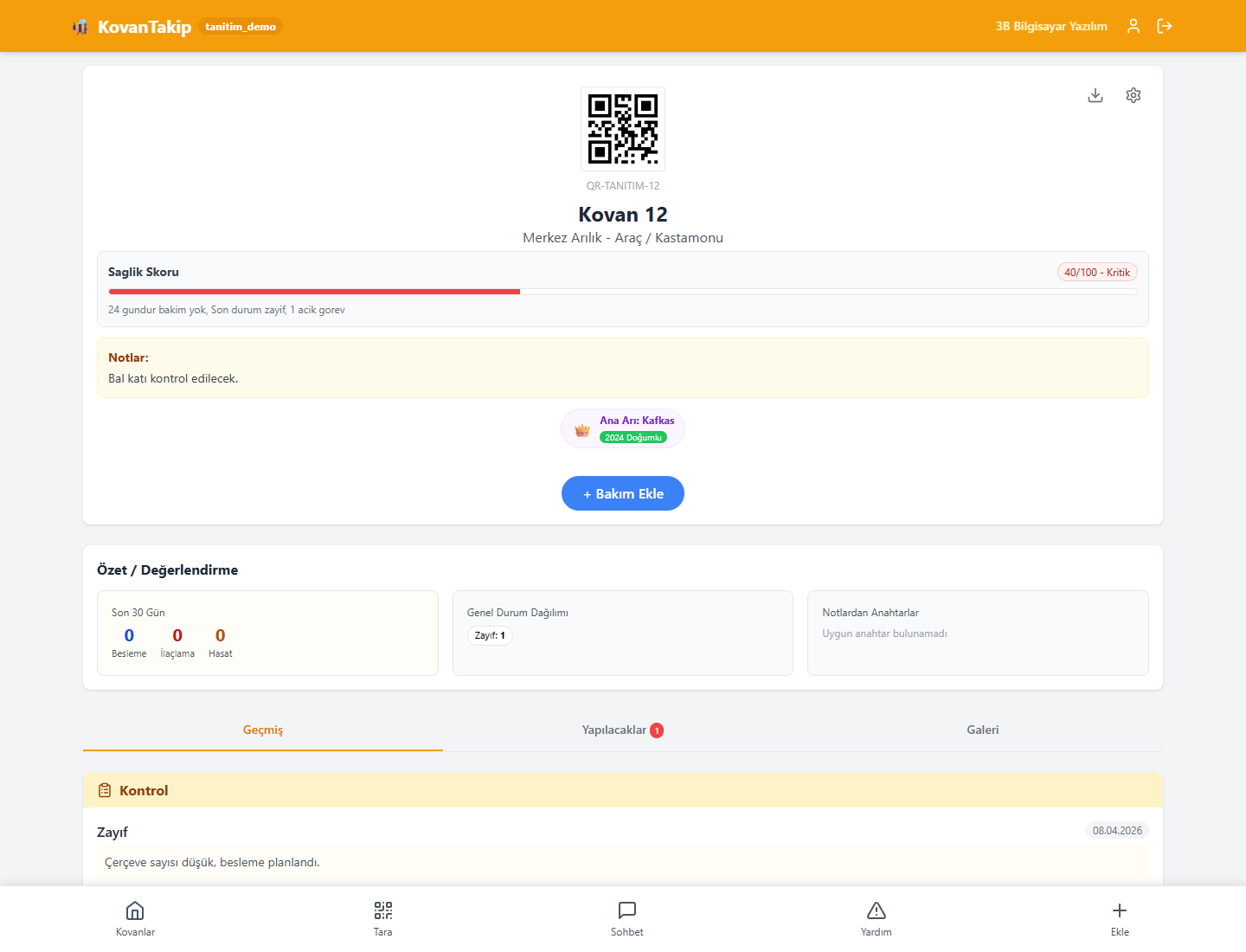
Task: Click the '24 gundur bakim yok' summary text
Action: [x=227, y=310]
